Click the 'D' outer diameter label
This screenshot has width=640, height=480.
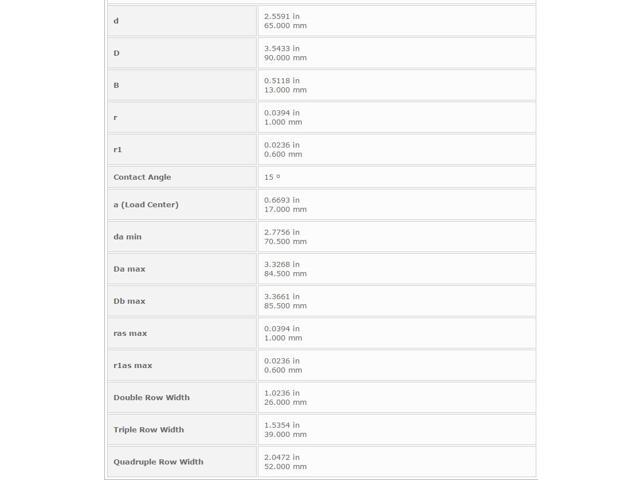point(116,53)
